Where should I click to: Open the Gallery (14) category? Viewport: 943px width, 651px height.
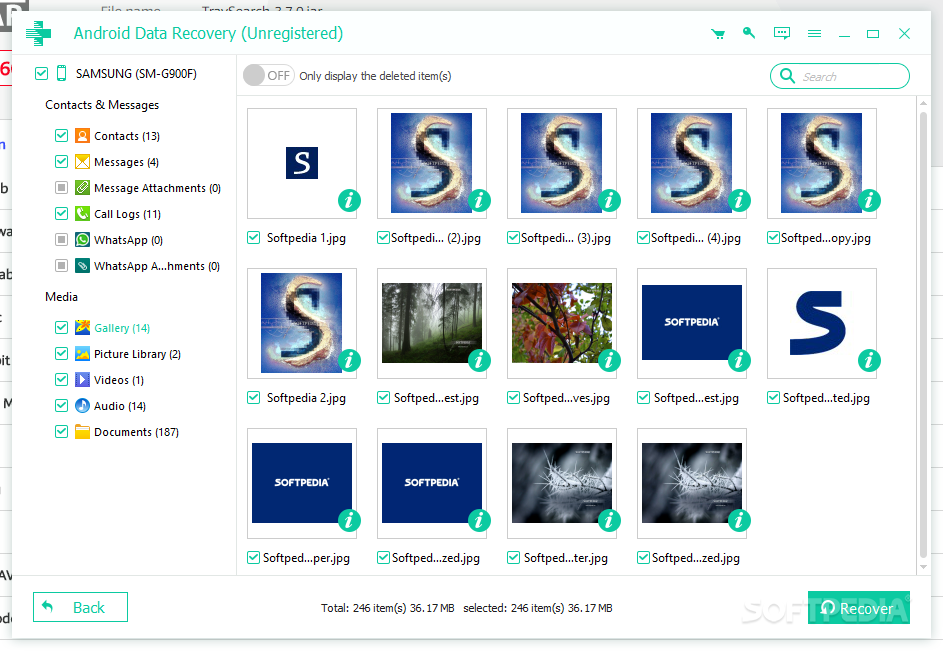(x=122, y=328)
